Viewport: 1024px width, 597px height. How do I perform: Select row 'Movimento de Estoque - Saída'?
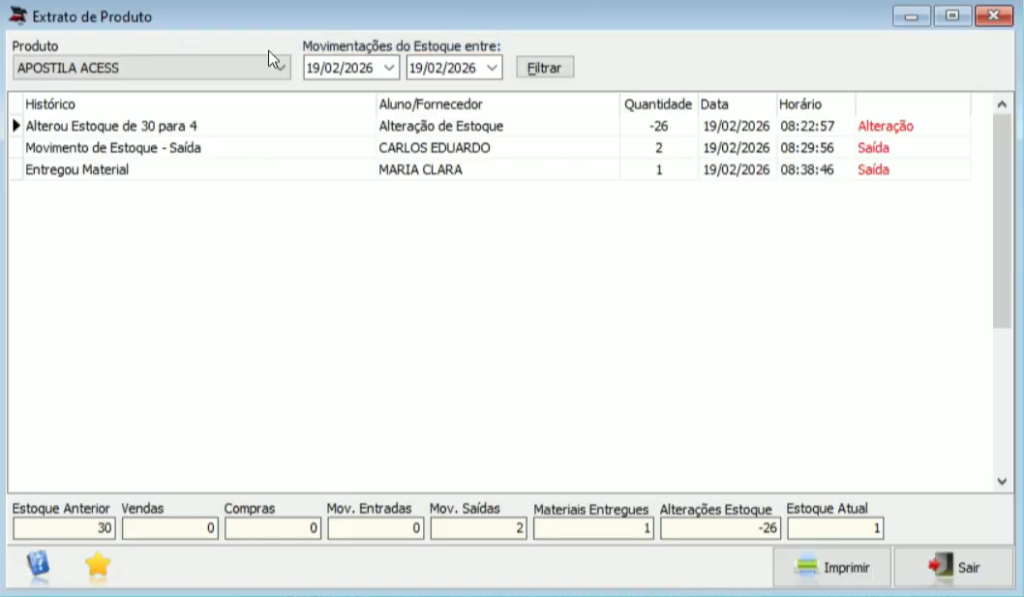[x=490, y=148]
